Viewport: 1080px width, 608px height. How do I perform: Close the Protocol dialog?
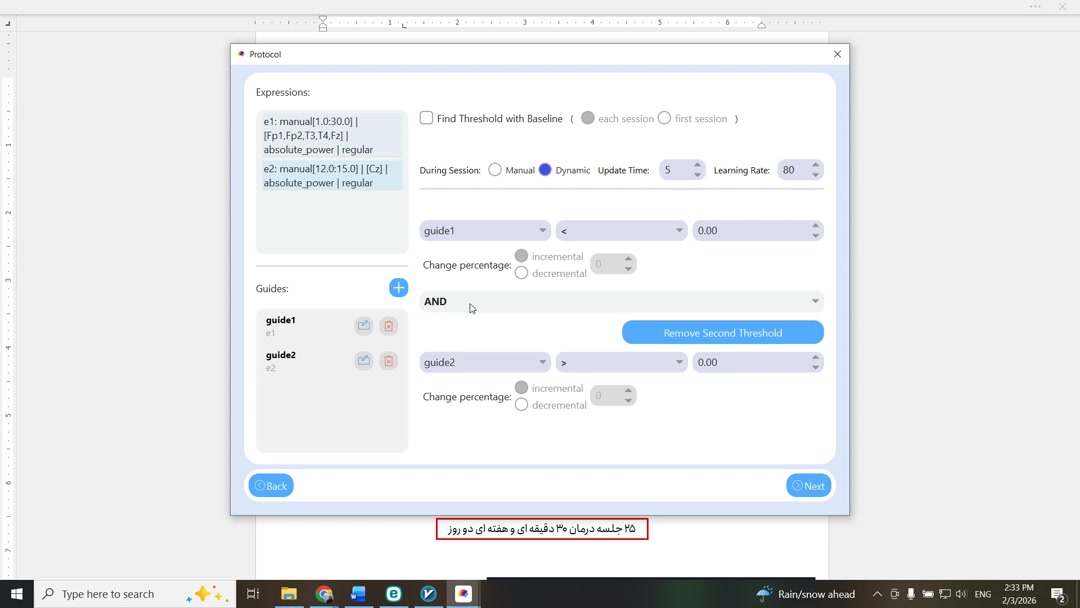click(838, 54)
